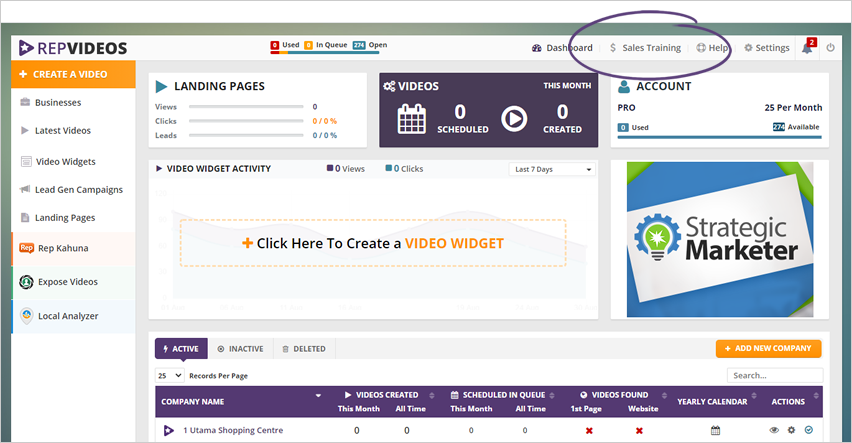This screenshot has width=852, height=443.
Task: Click the blue checkmark icon in Actions column
Action: tap(808, 430)
